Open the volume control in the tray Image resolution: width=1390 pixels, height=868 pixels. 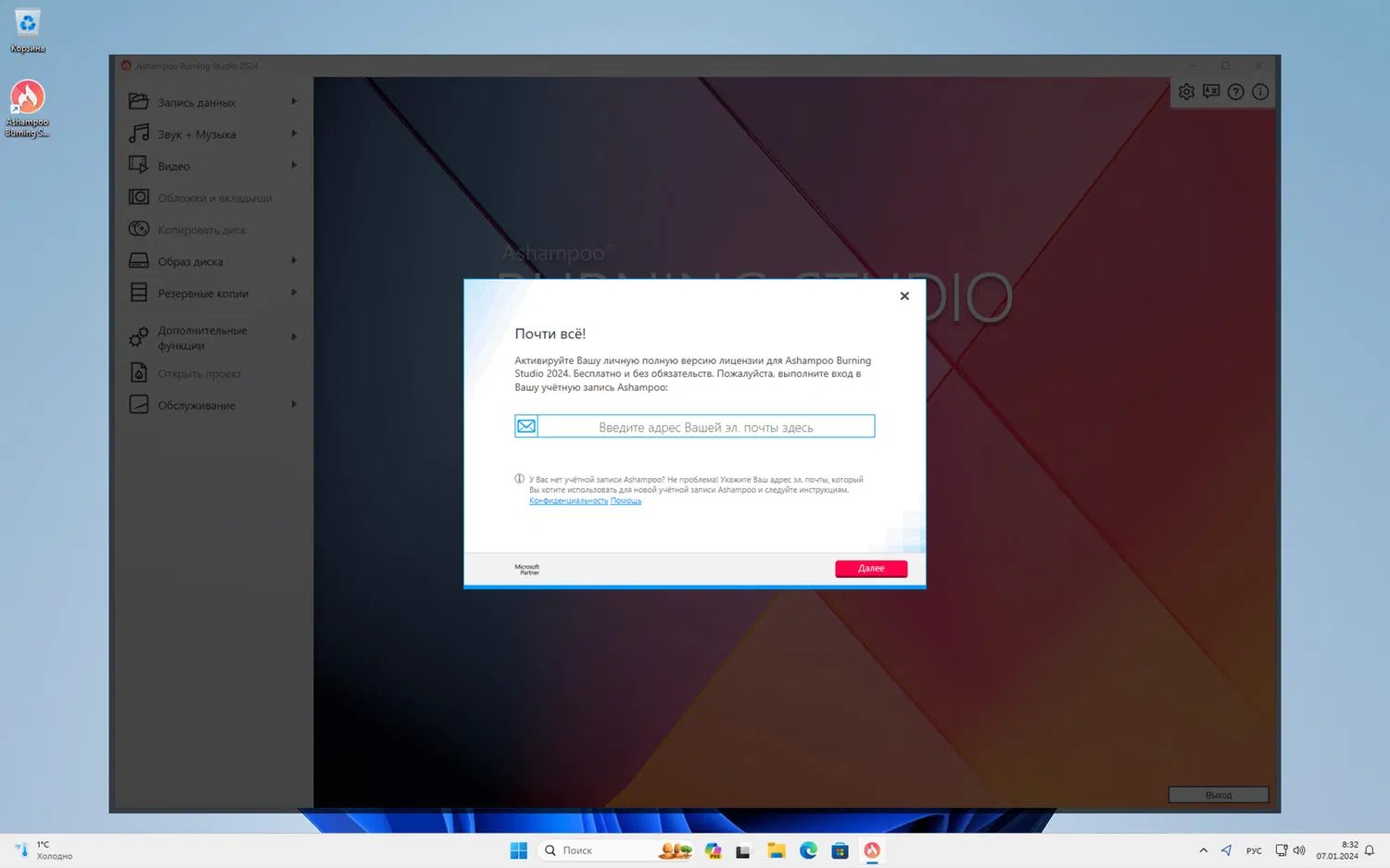(1299, 850)
